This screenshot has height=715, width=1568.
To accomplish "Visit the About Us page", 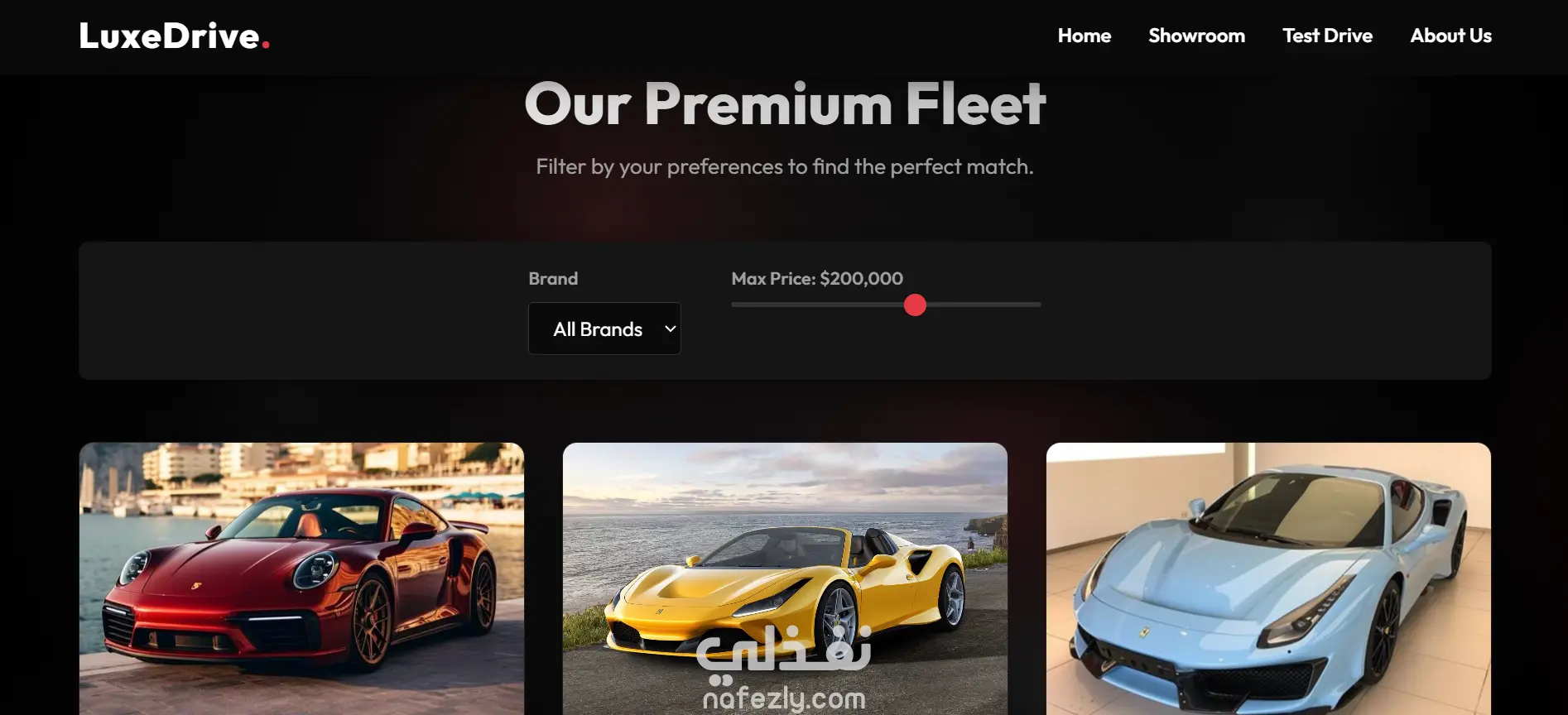I will pos(1450,36).
